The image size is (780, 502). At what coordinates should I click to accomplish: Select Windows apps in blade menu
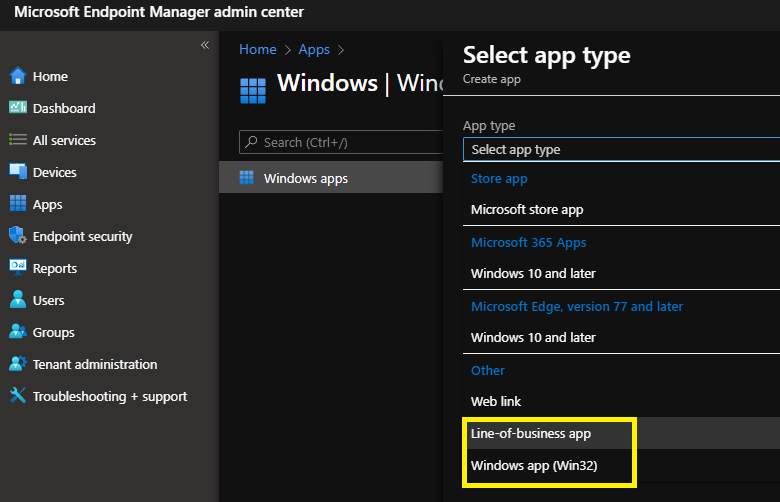pyautogui.click(x=331, y=178)
